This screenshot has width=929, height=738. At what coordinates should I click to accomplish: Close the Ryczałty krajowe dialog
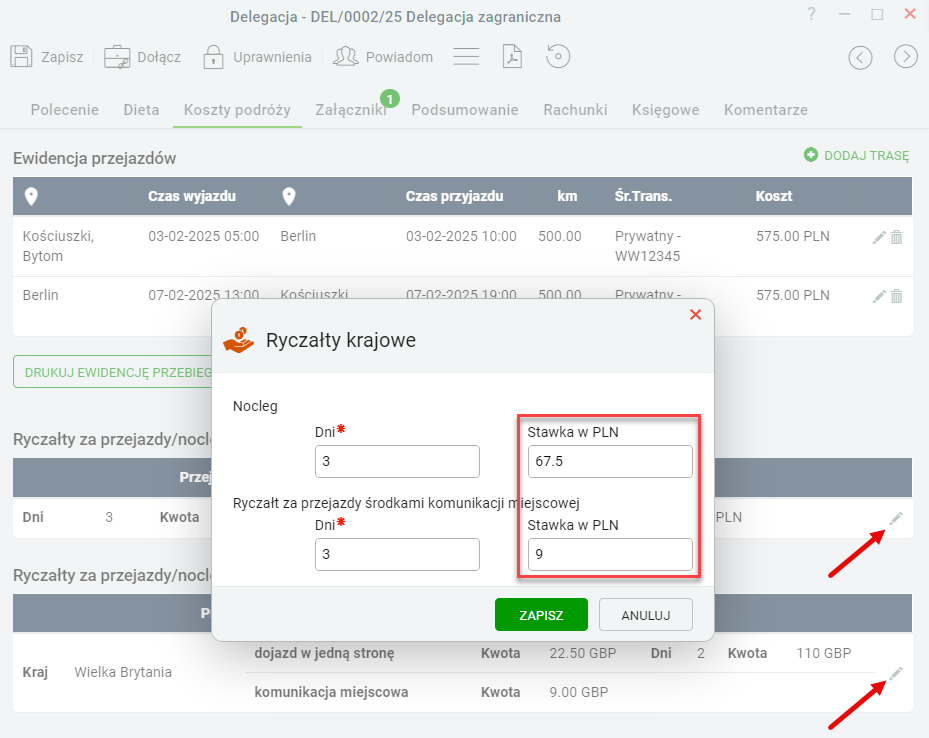tap(696, 315)
